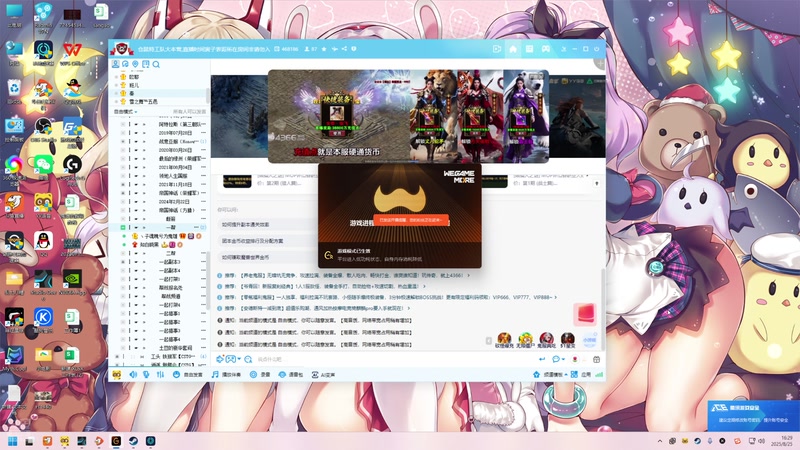Click suggestion 团本金币收益排行及分配方案
This screenshot has width=800, height=450.
253,241
